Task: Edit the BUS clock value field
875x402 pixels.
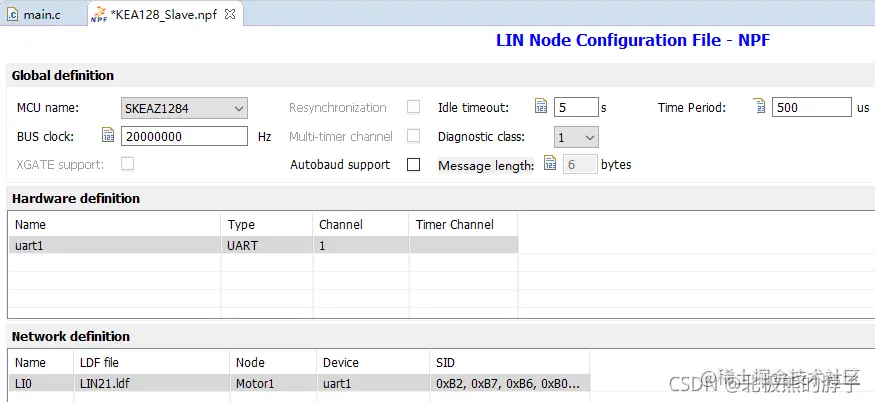Action: click(184, 136)
